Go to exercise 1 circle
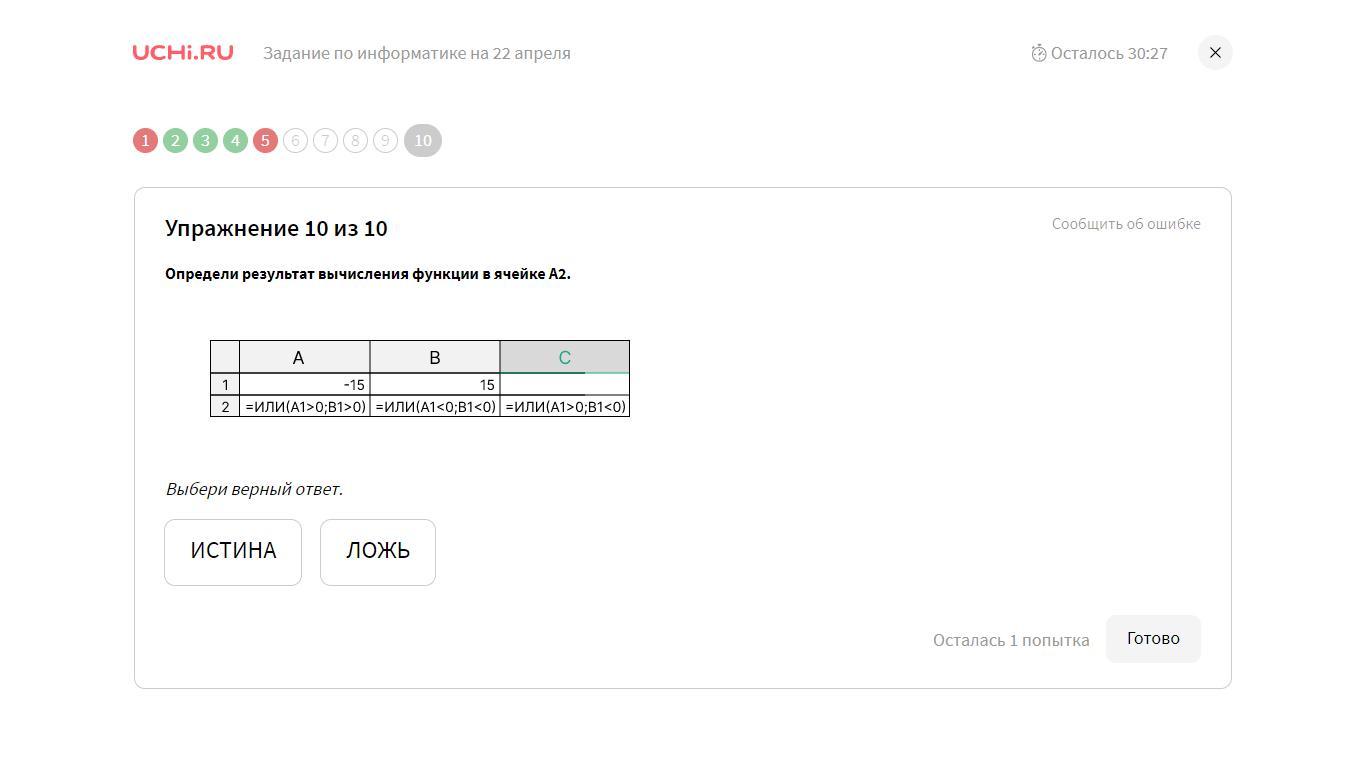Viewport: 1366px width, 768px height. [145, 141]
